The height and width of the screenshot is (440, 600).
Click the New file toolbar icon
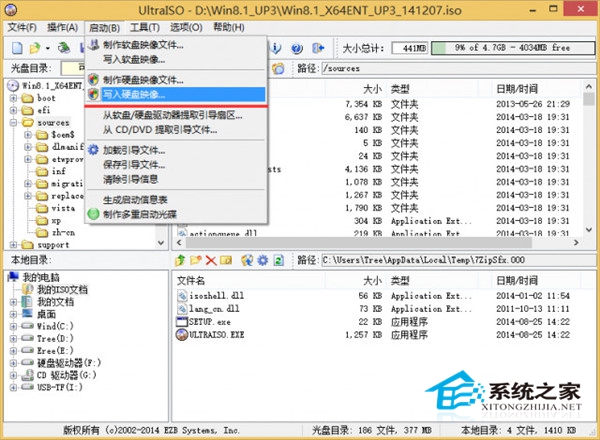tap(17, 48)
